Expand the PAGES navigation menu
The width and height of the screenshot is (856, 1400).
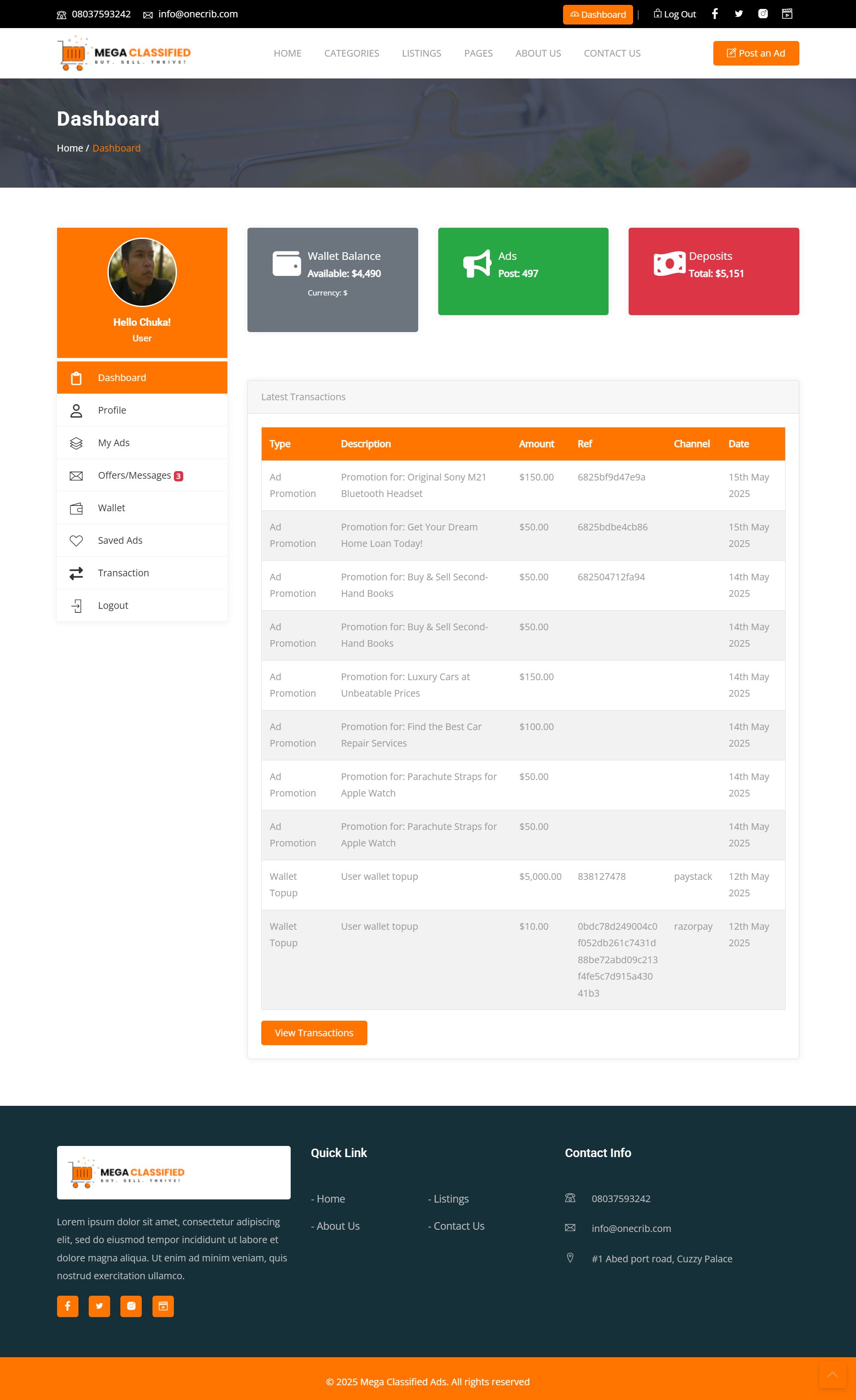(x=478, y=53)
